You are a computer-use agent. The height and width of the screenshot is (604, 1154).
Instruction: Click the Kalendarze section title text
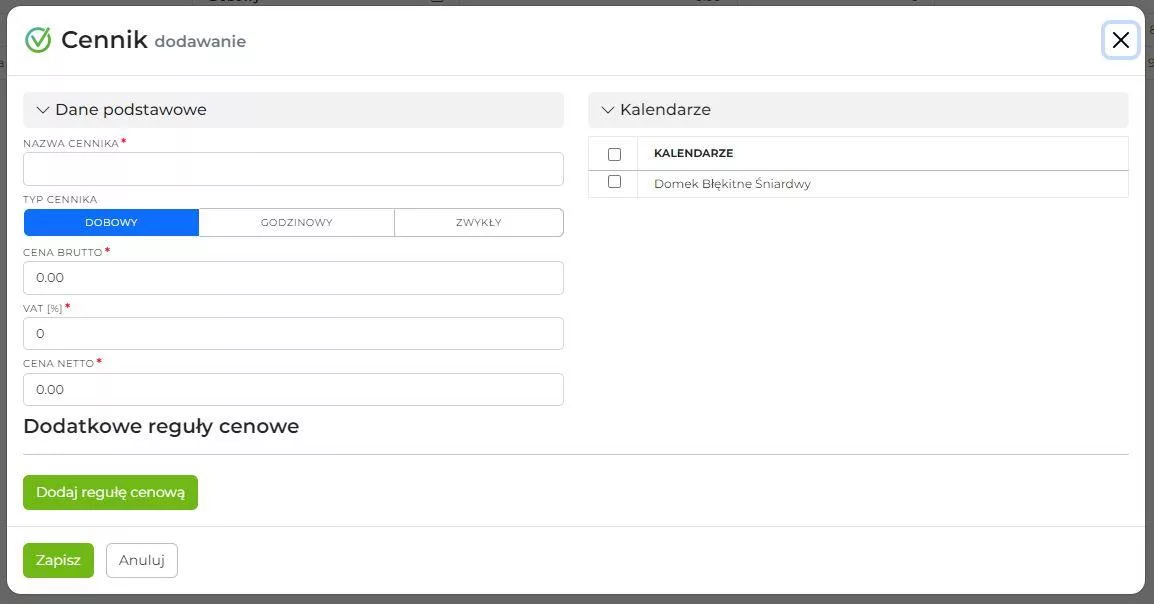pos(665,110)
